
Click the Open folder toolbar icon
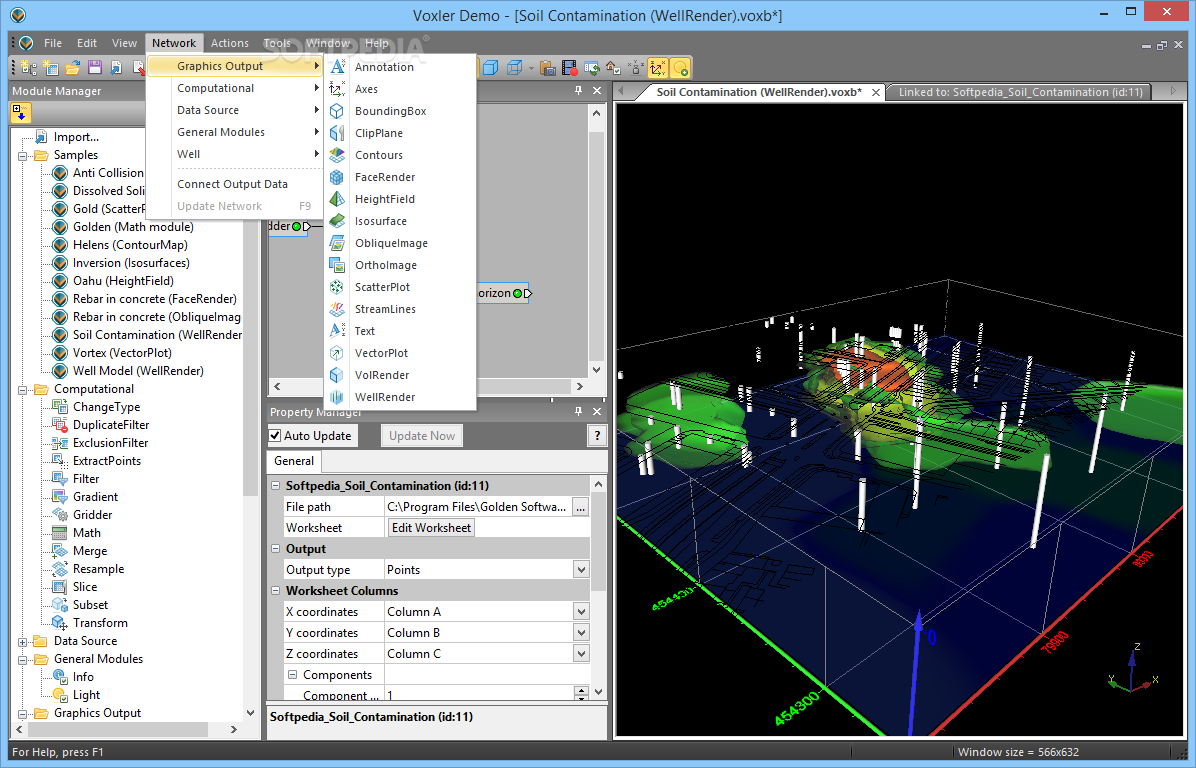click(x=72, y=68)
